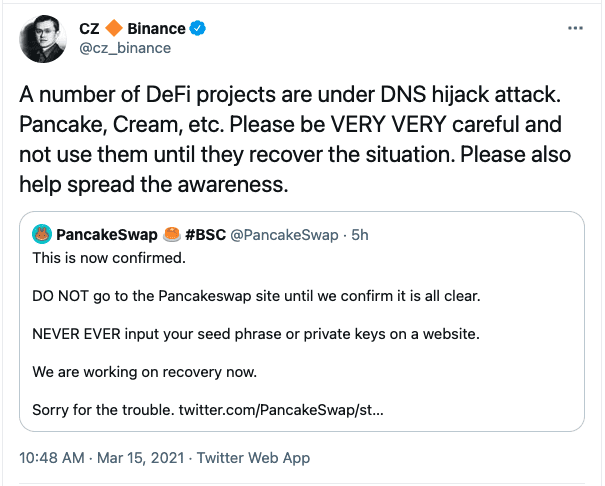Open the PancakeSwap display name in quoted tweet
This screenshot has height=486, width=605.
pyautogui.click(x=108, y=235)
